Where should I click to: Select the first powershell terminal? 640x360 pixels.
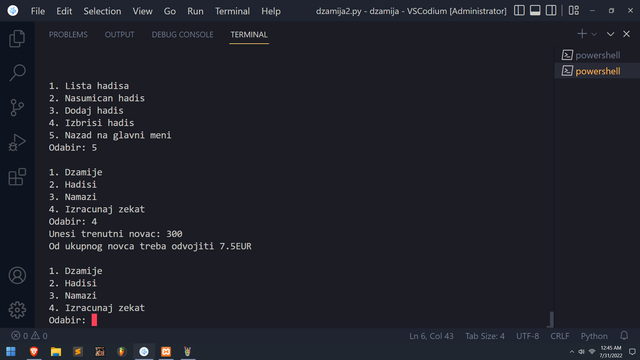[597, 55]
